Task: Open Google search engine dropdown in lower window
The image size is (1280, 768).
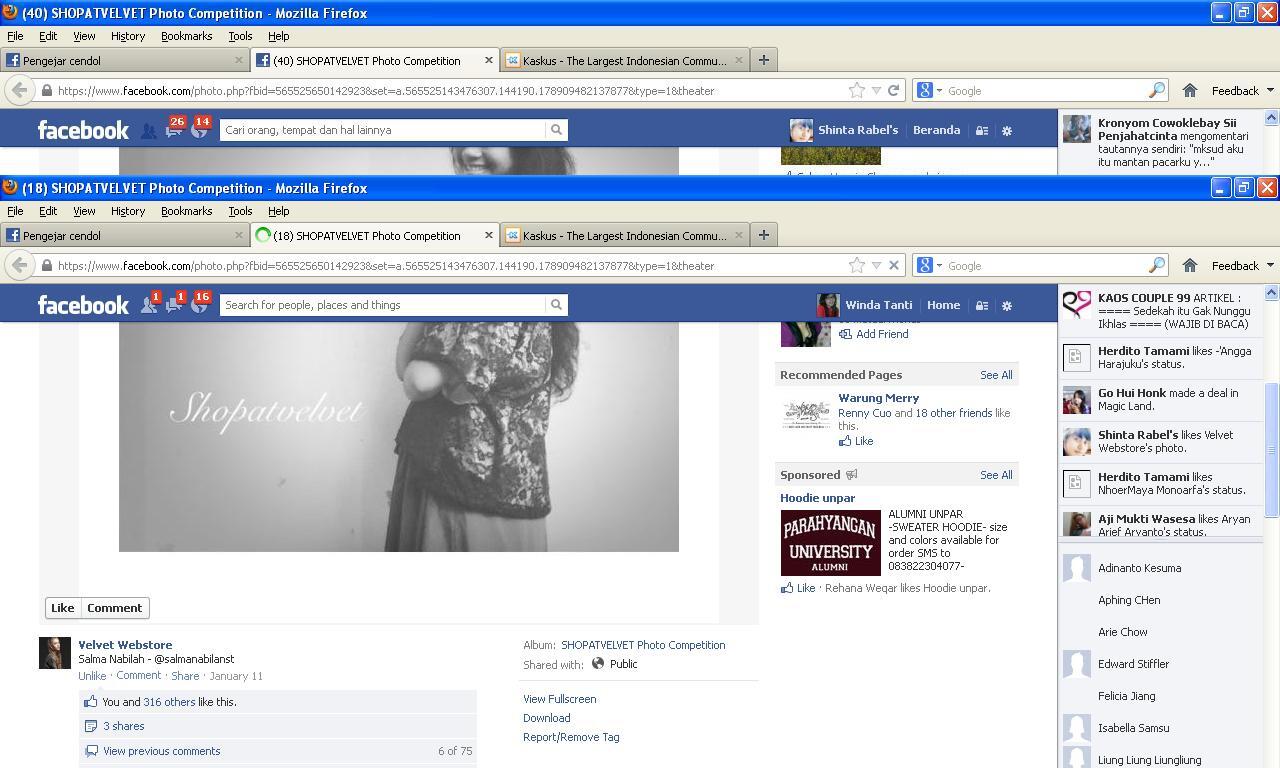Action: coord(929,266)
